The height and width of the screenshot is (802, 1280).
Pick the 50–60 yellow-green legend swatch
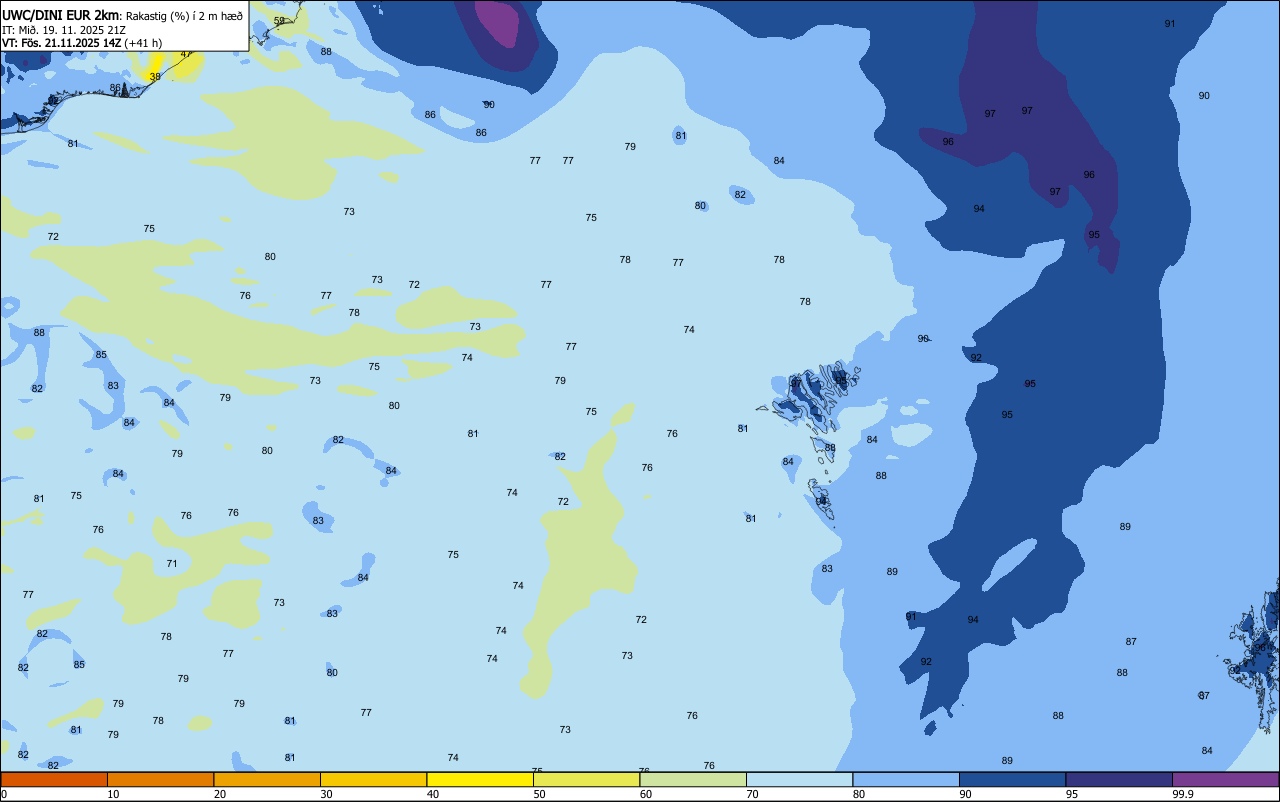(586, 779)
